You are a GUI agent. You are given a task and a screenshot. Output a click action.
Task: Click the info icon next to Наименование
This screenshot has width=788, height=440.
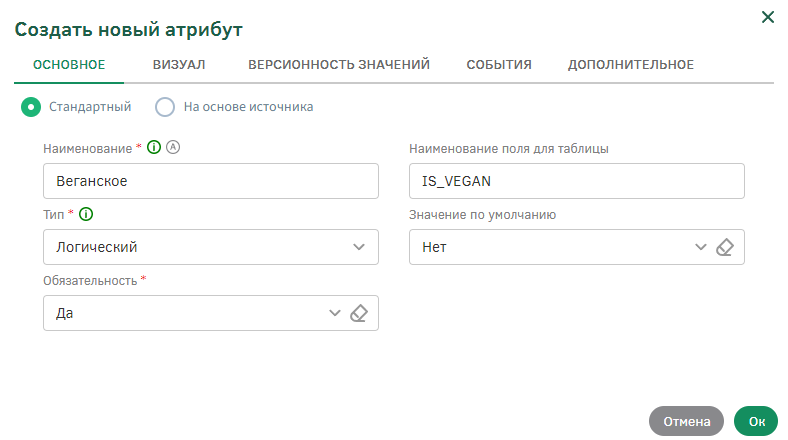[154, 148]
